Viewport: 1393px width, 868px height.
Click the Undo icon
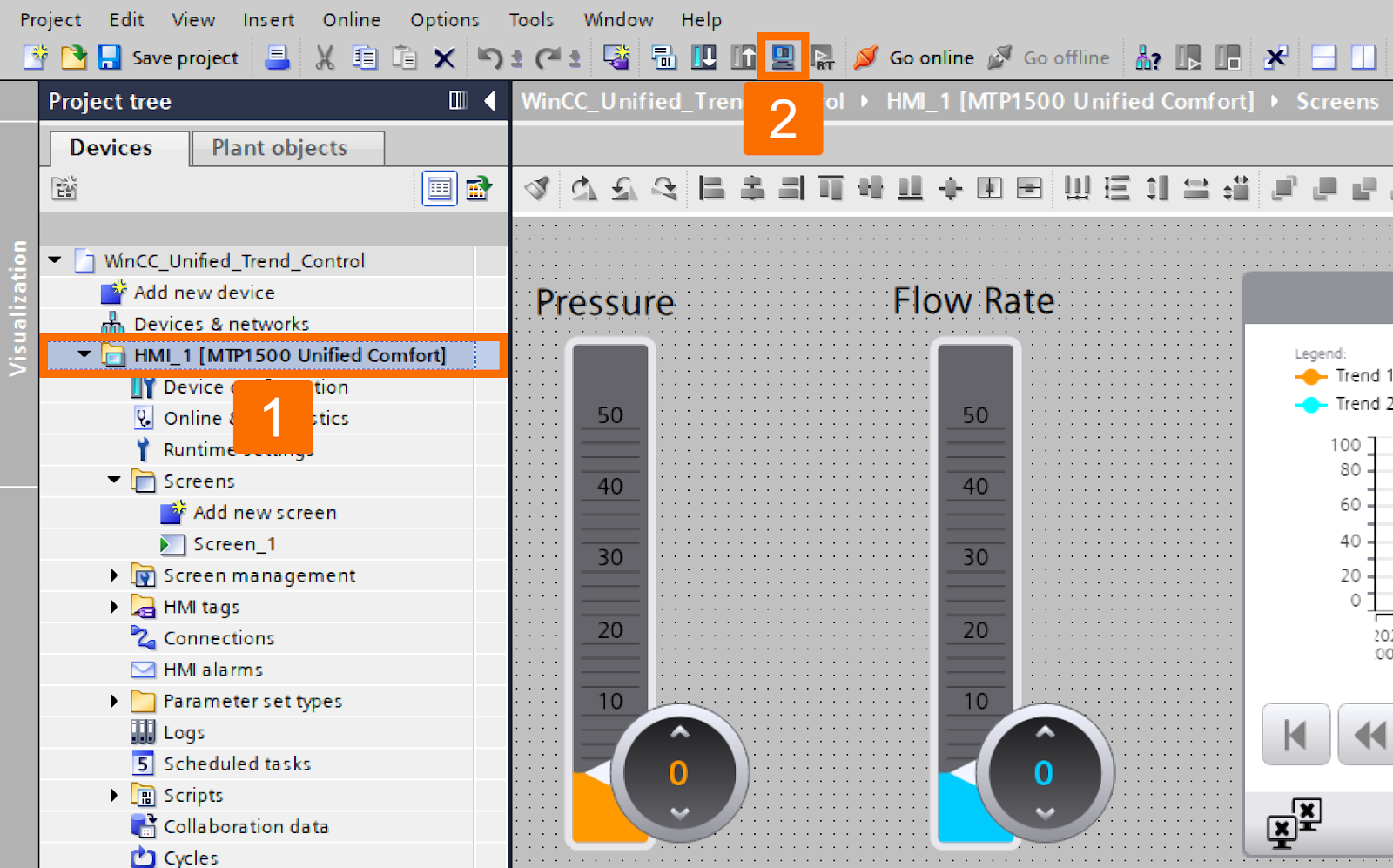coord(489,57)
